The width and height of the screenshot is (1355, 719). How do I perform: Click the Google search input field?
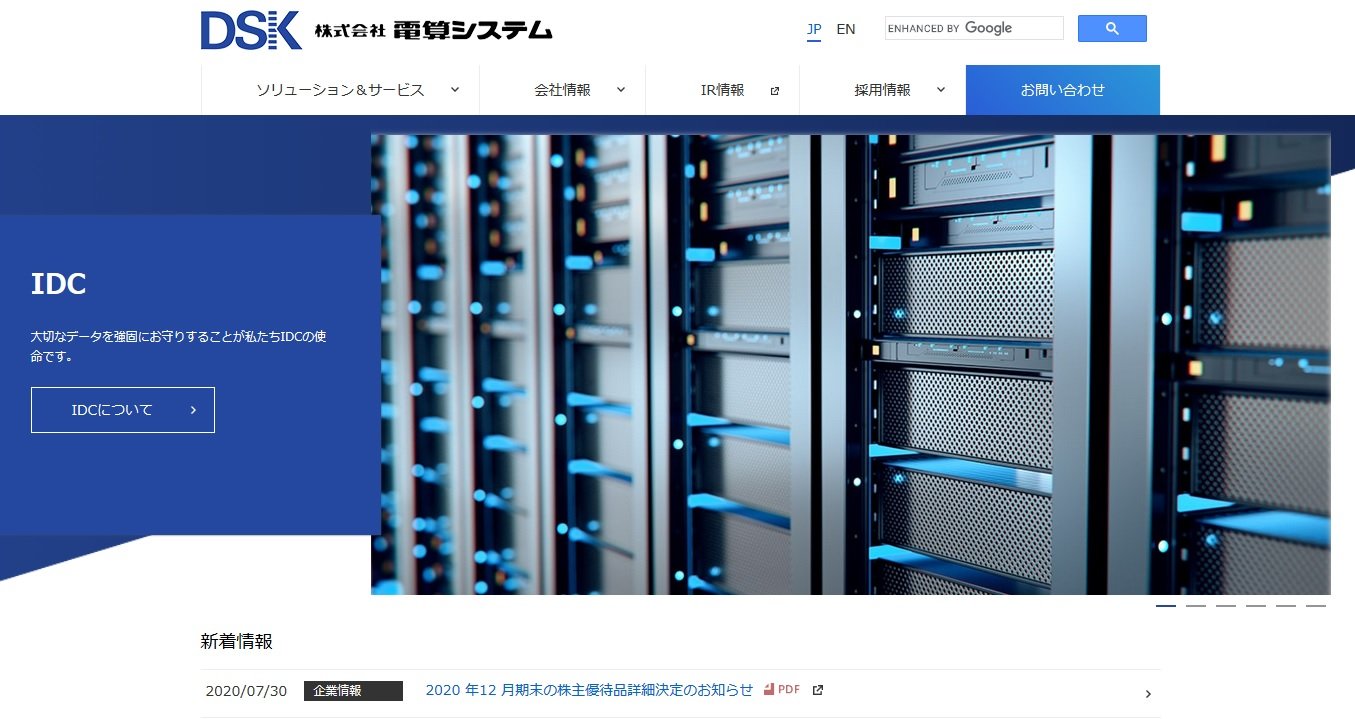(973, 29)
